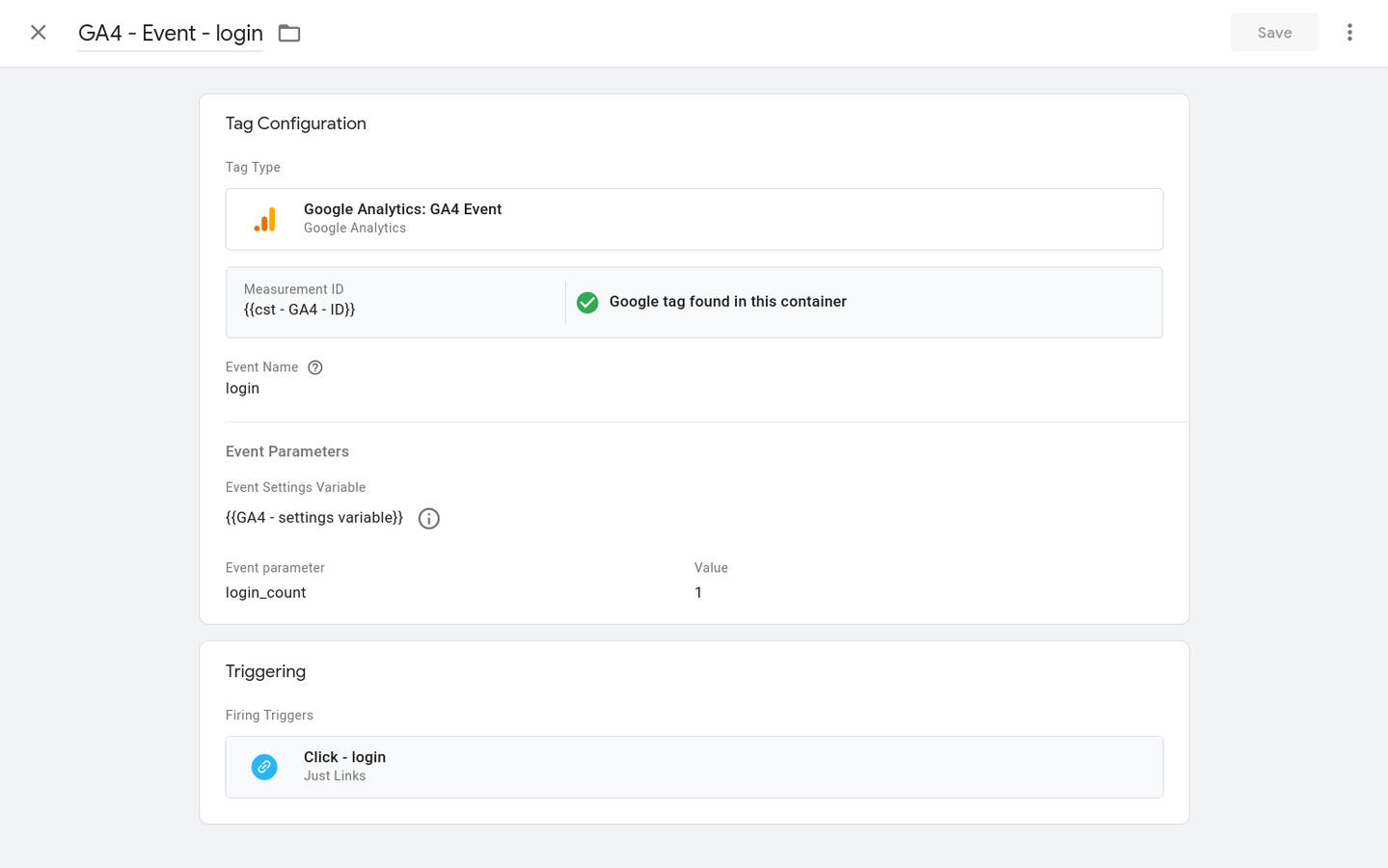This screenshot has height=868, width=1388.
Task: Click the Event Name help question icon
Action: coord(315,367)
